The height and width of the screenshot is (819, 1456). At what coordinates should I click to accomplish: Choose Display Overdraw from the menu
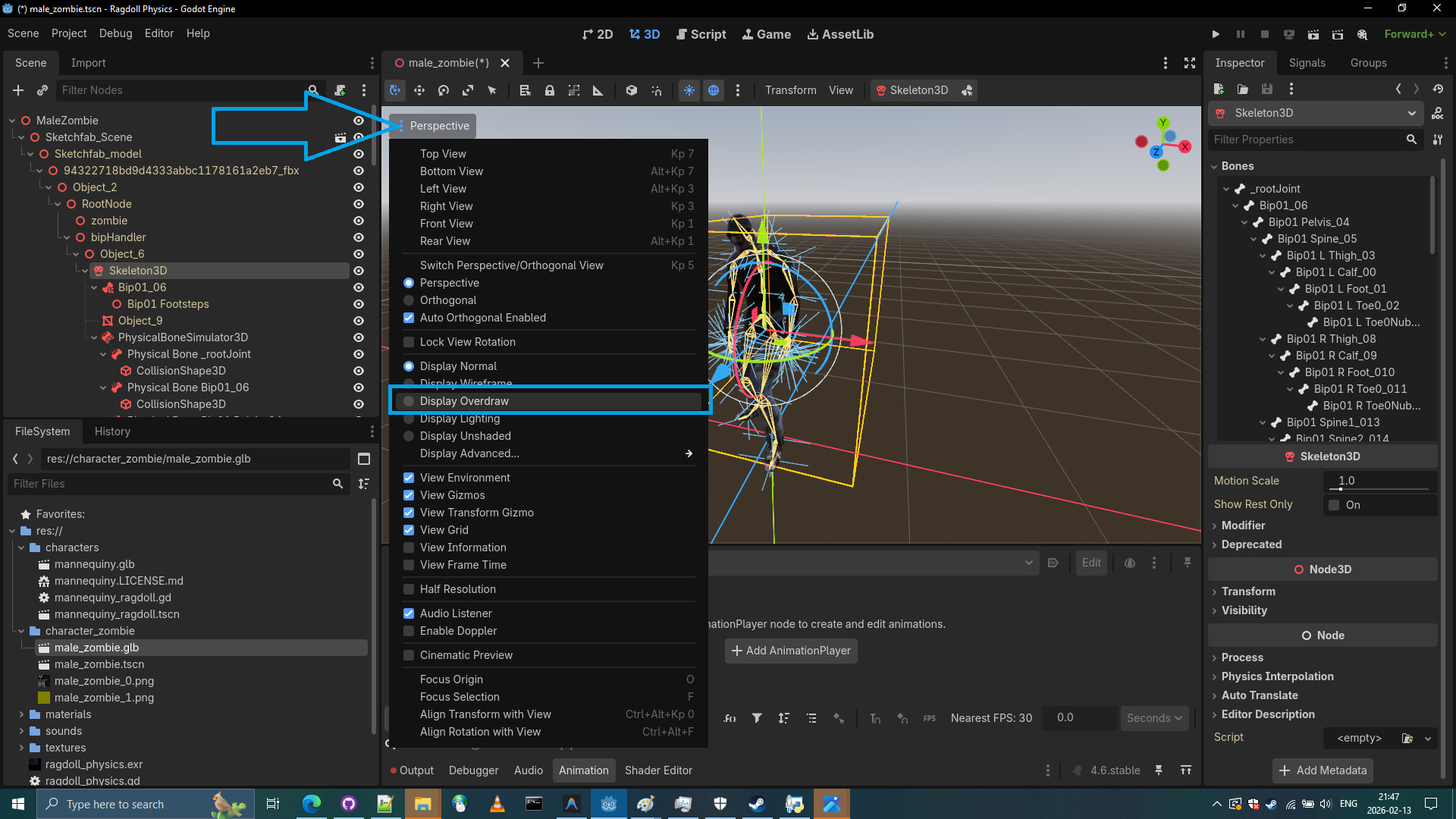(x=464, y=401)
